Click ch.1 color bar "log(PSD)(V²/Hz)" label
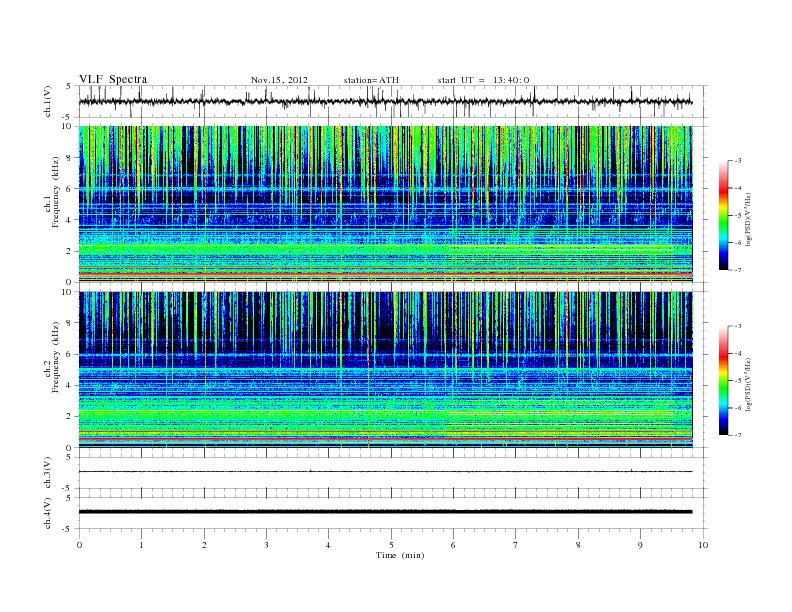This screenshot has height=612, width=792. pos(748,218)
